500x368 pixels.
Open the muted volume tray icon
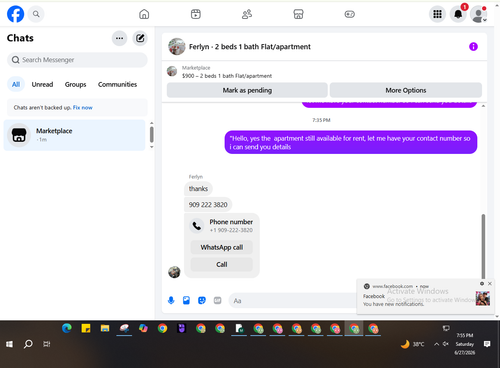point(446,344)
